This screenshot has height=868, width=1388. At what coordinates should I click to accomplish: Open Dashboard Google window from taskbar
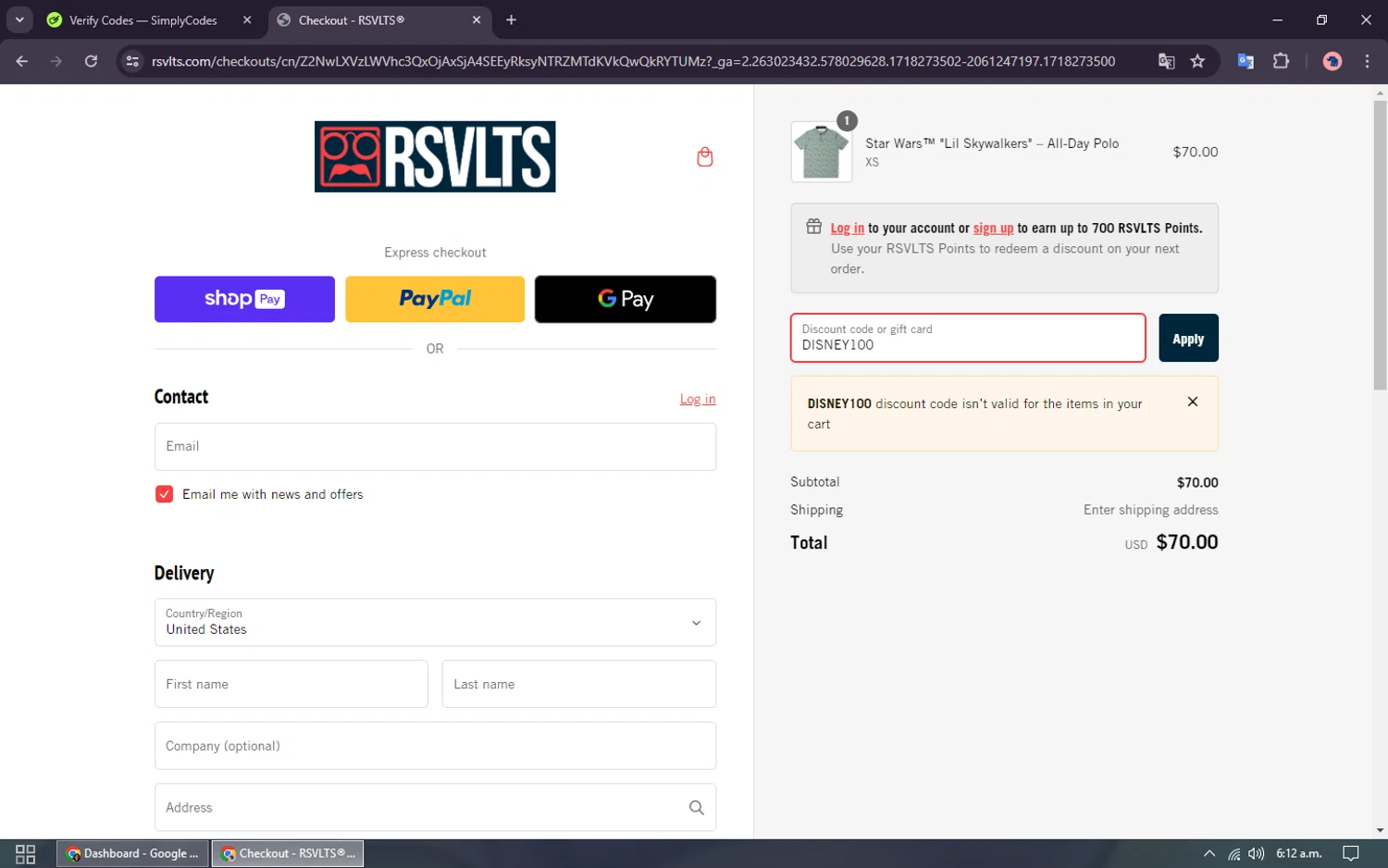[133, 854]
